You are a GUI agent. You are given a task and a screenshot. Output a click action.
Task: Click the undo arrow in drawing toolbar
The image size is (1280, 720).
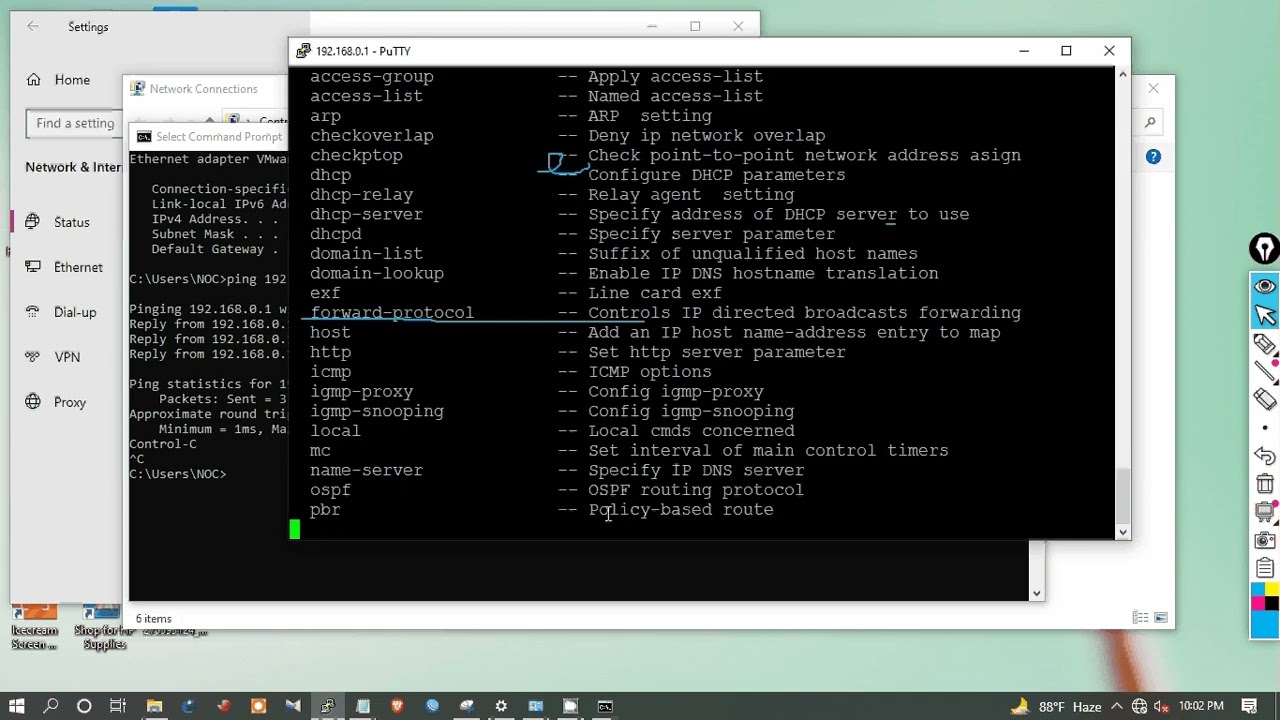1265,456
